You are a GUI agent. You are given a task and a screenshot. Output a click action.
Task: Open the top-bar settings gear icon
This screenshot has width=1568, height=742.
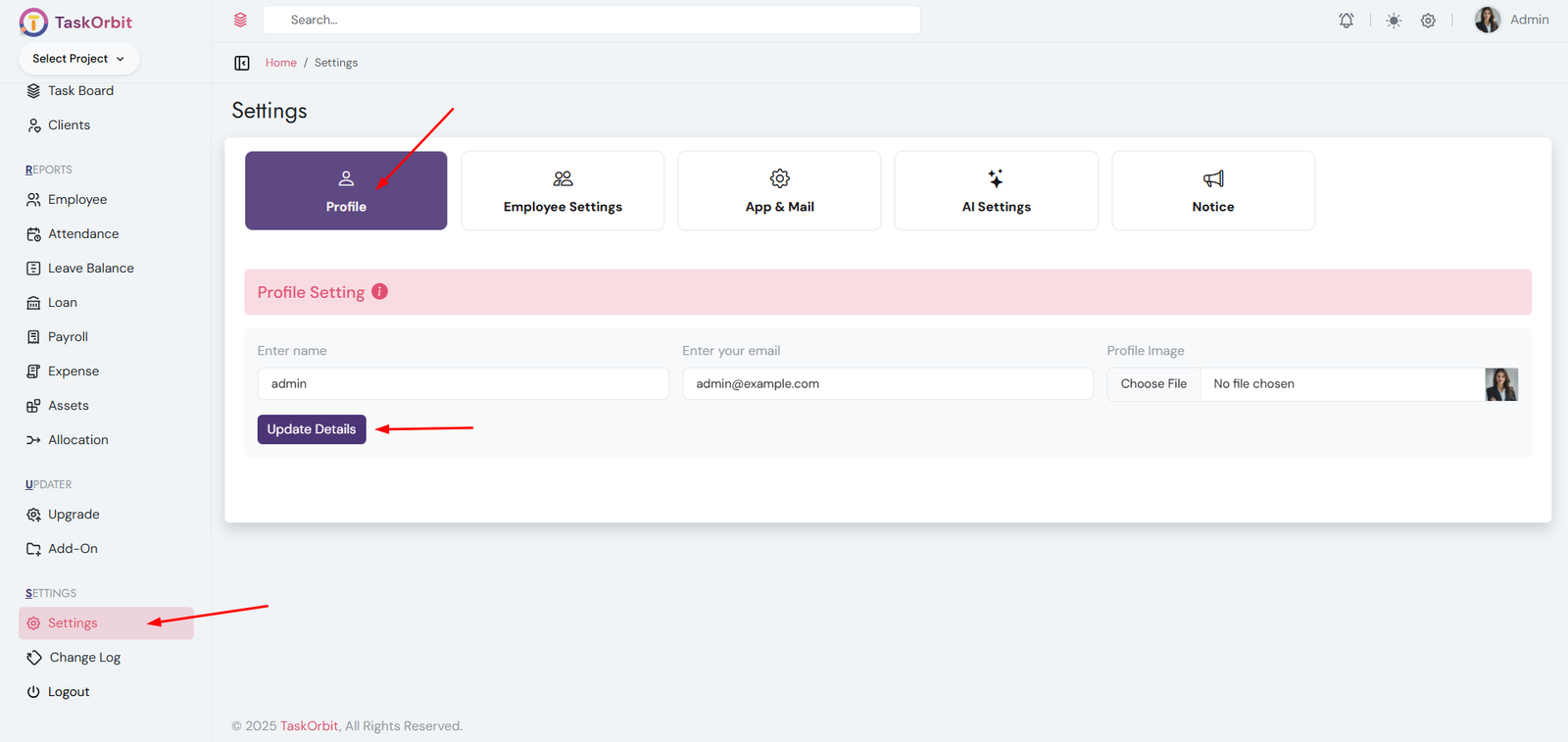point(1428,21)
